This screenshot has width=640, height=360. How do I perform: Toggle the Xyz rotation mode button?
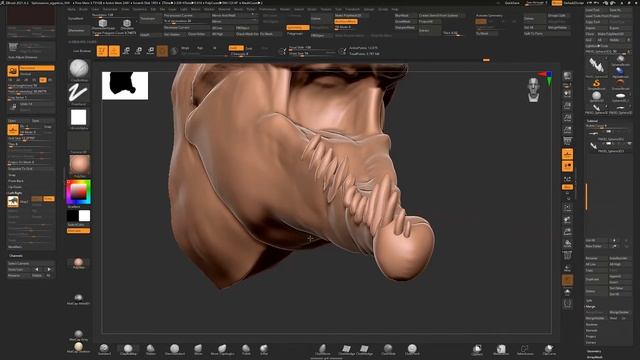click(x=567, y=187)
